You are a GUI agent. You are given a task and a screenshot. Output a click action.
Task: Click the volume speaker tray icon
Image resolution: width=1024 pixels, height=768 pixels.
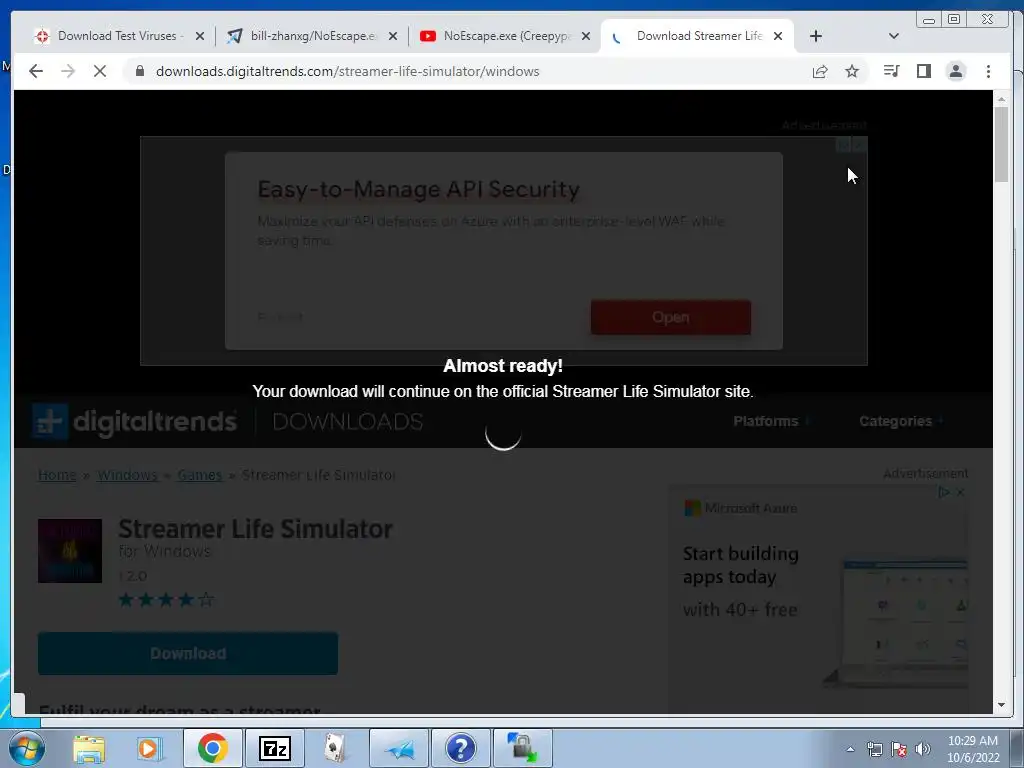pyautogui.click(x=923, y=749)
